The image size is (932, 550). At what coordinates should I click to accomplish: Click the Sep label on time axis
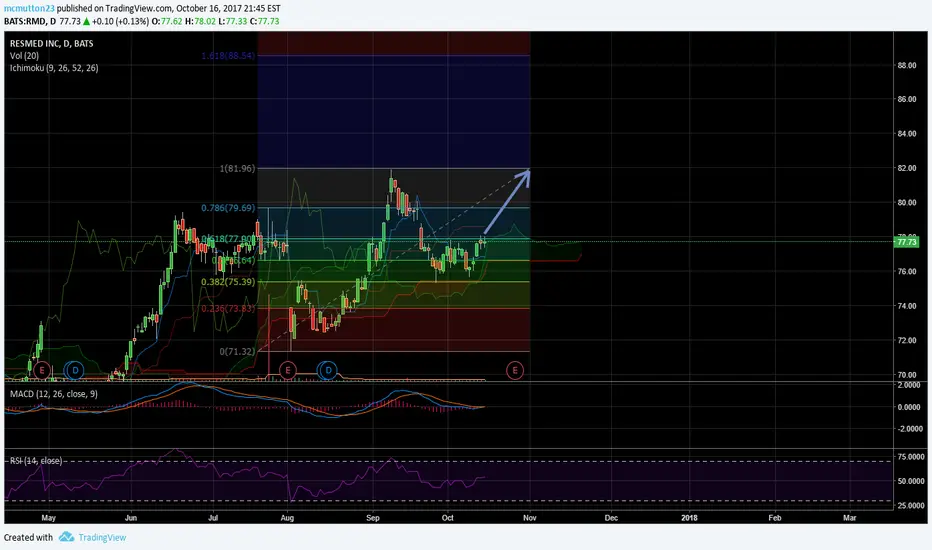[x=373, y=518]
